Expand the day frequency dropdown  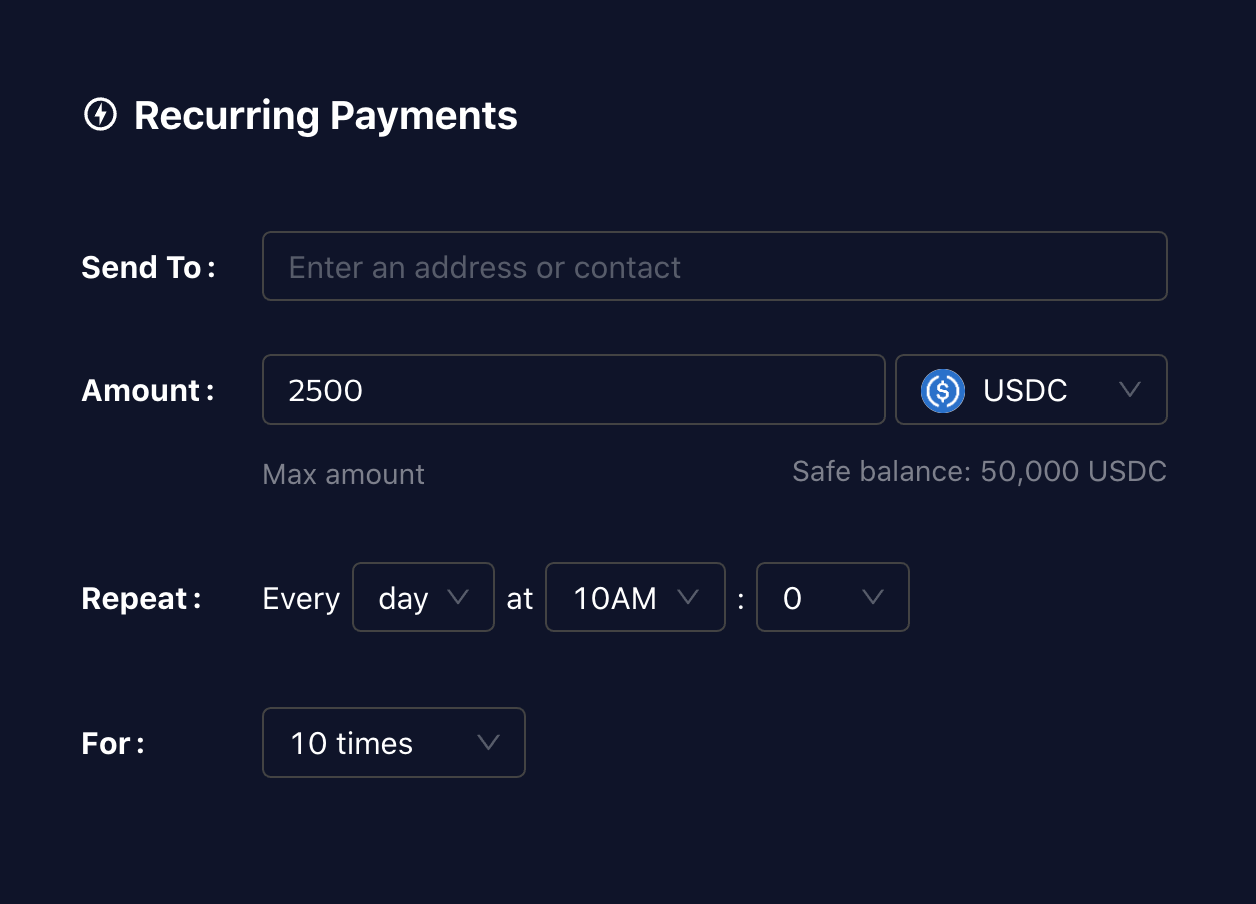[x=423, y=597]
